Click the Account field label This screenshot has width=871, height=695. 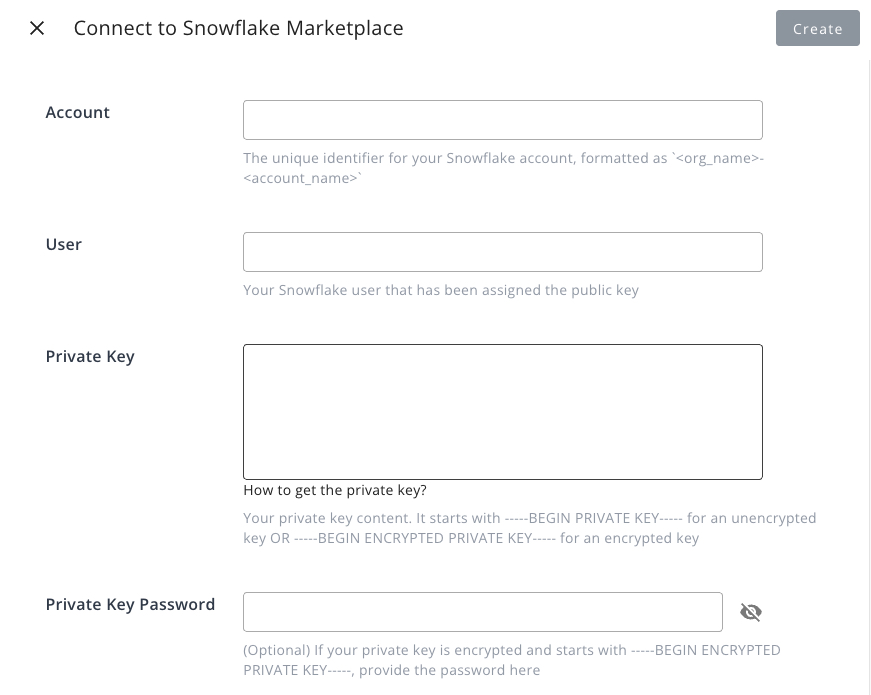78,113
